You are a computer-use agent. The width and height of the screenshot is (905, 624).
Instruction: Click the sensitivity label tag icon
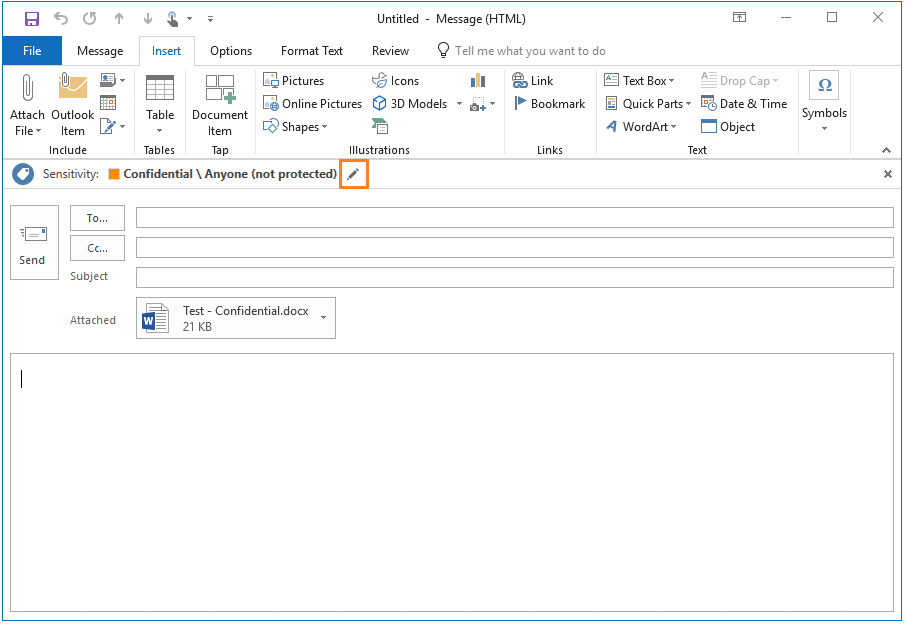pyautogui.click(x=23, y=174)
